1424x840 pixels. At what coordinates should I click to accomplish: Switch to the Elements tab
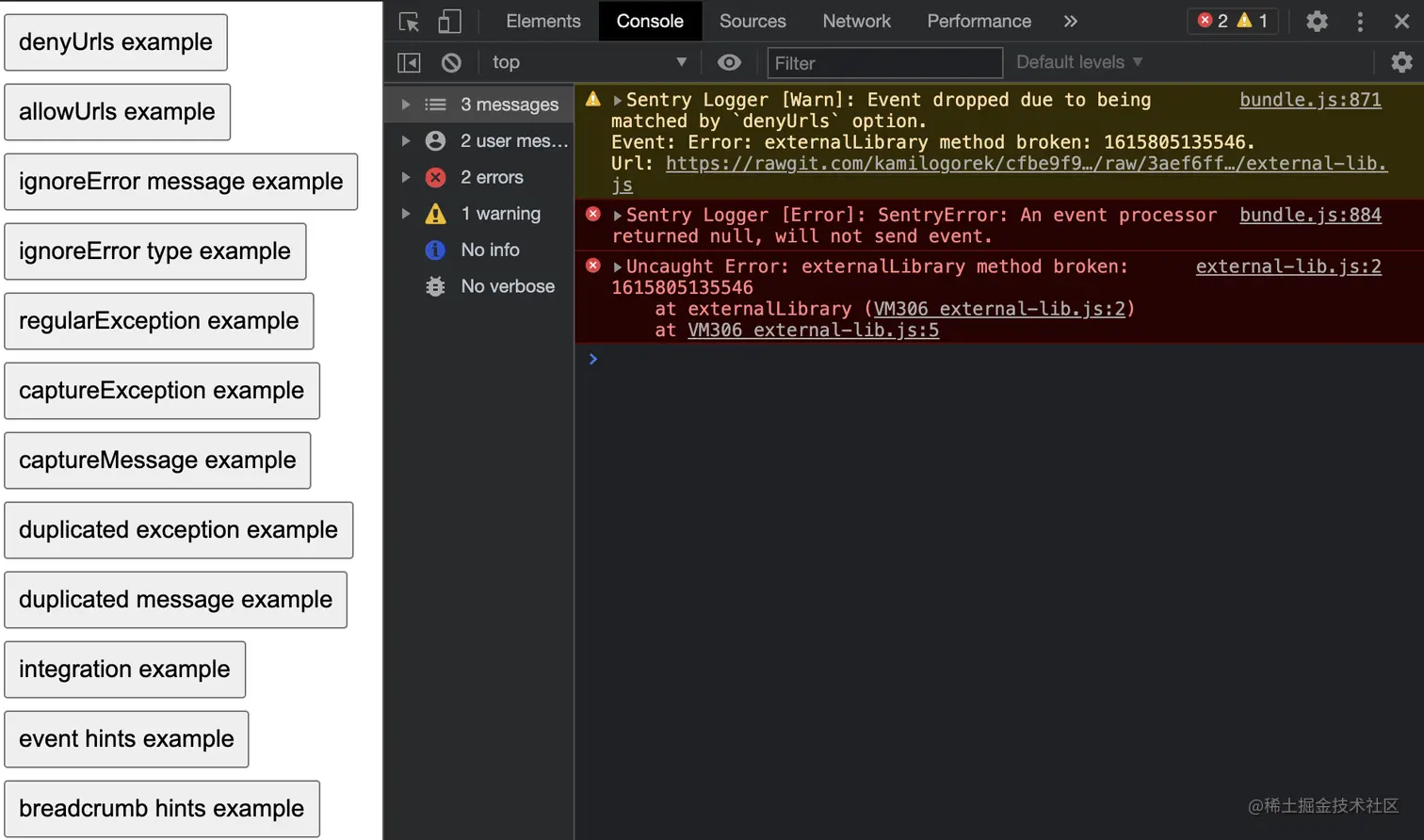pyautogui.click(x=543, y=21)
